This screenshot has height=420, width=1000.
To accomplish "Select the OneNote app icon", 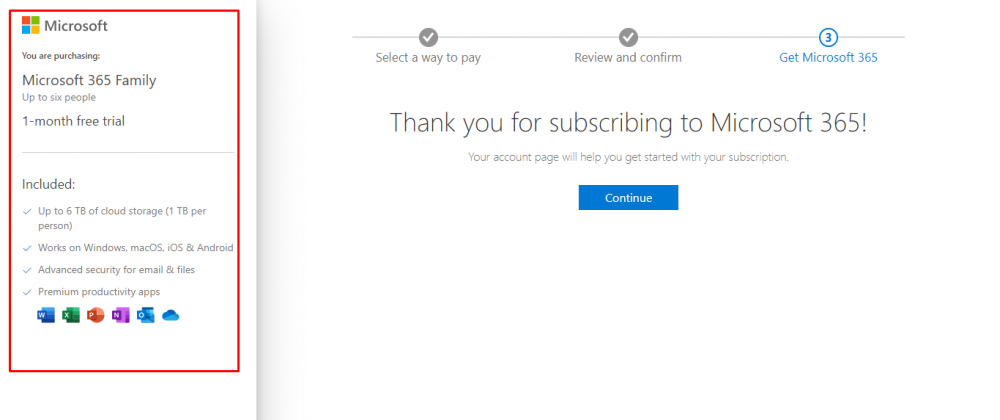I will (x=120, y=316).
